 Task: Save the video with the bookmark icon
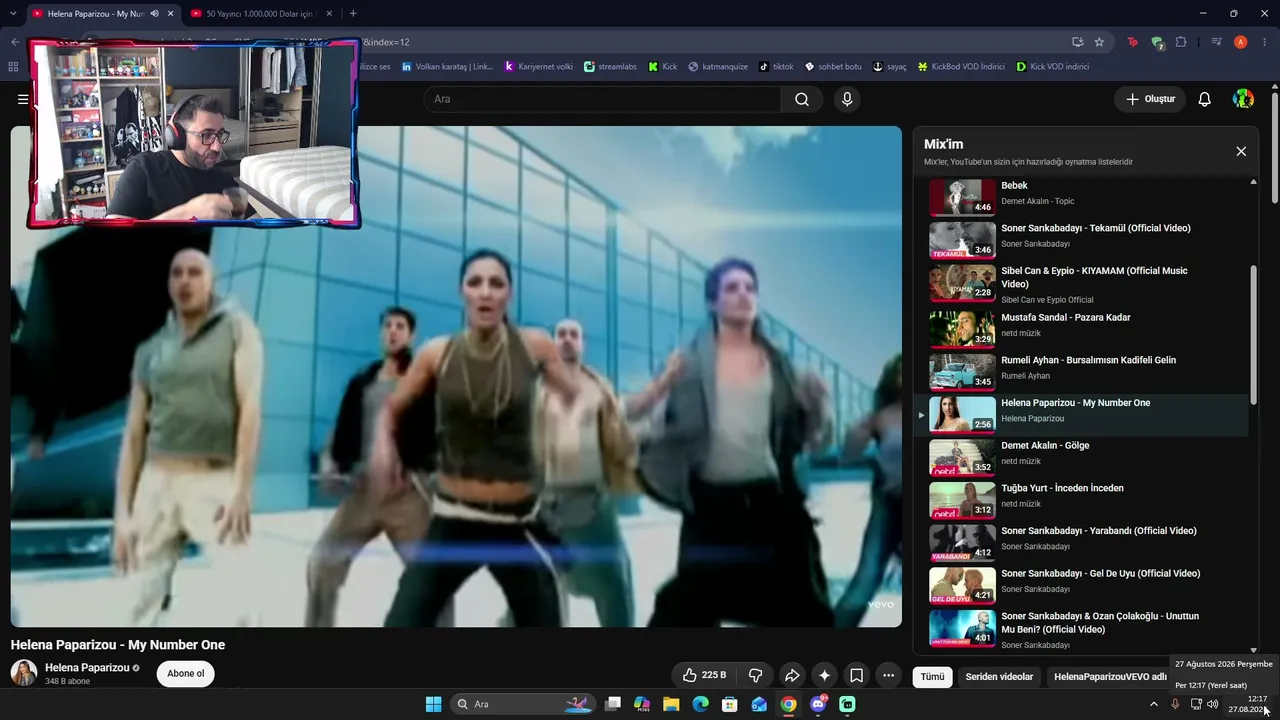(x=856, y=675)
